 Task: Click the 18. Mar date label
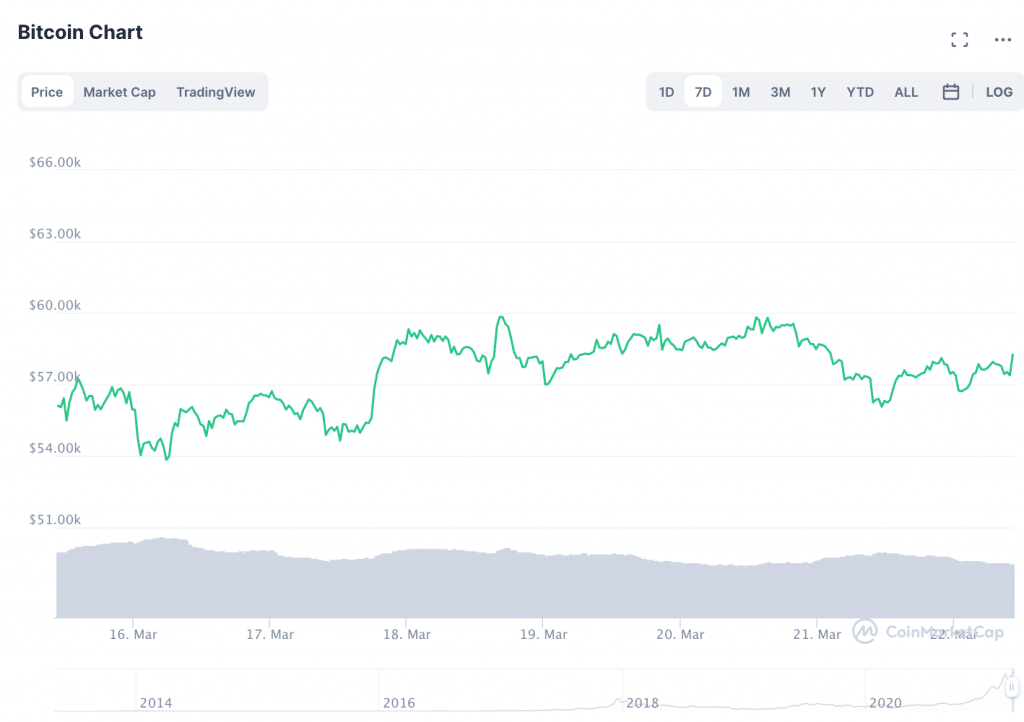(406, 634)
